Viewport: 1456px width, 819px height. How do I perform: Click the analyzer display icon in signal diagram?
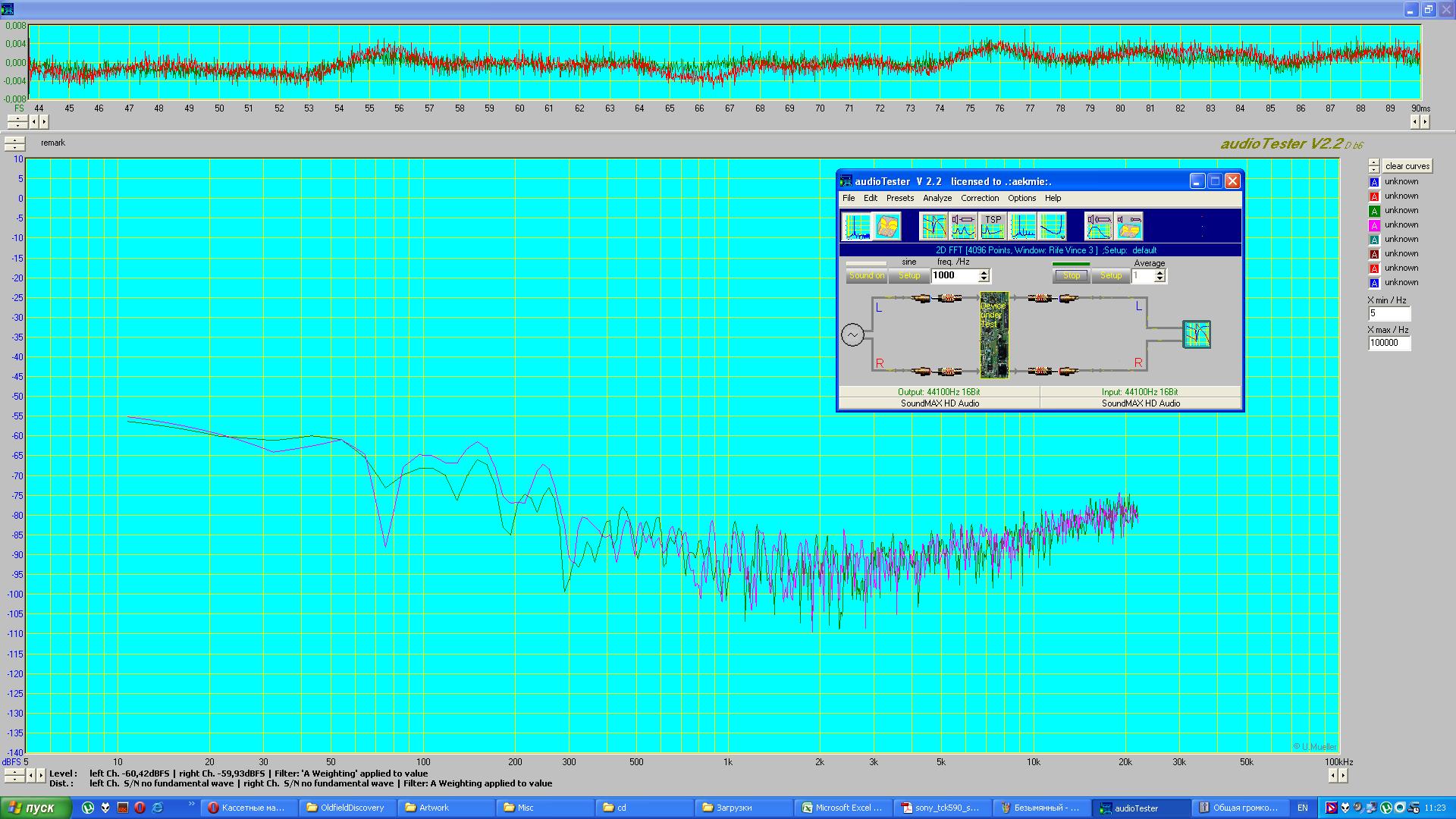click(1197, 334)
